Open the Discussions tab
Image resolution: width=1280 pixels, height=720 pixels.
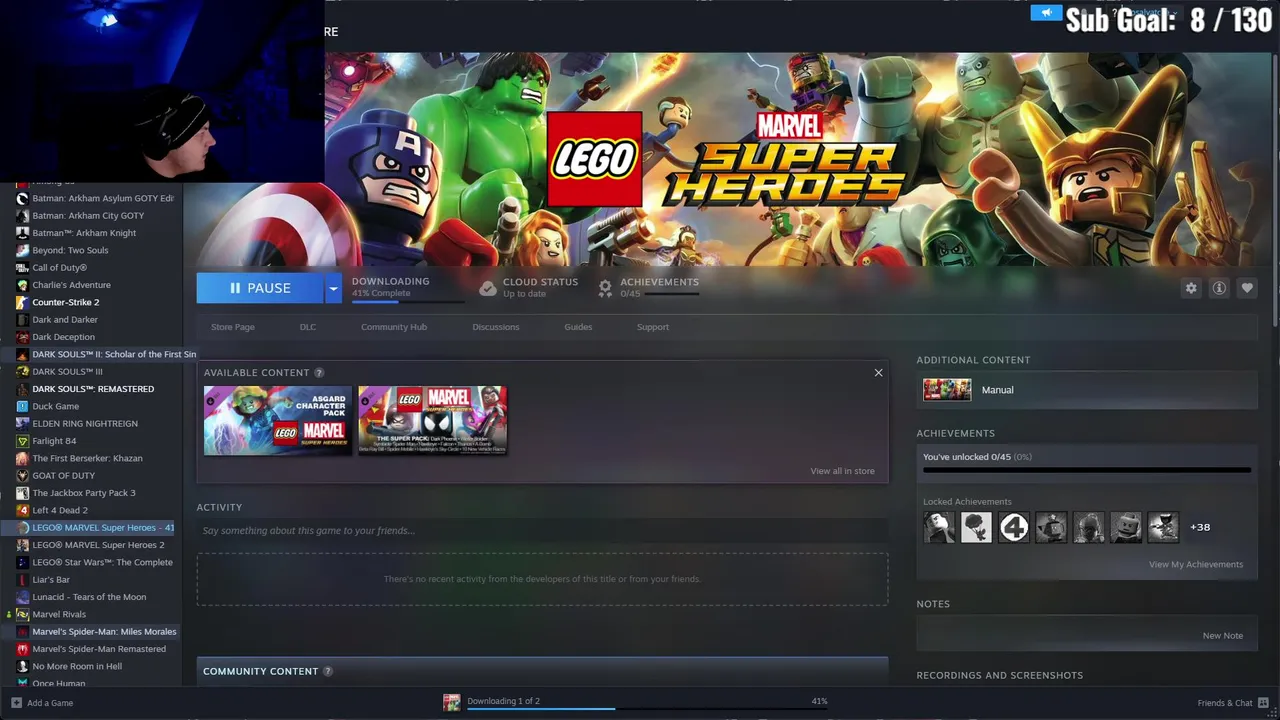[x=496, y=327]
